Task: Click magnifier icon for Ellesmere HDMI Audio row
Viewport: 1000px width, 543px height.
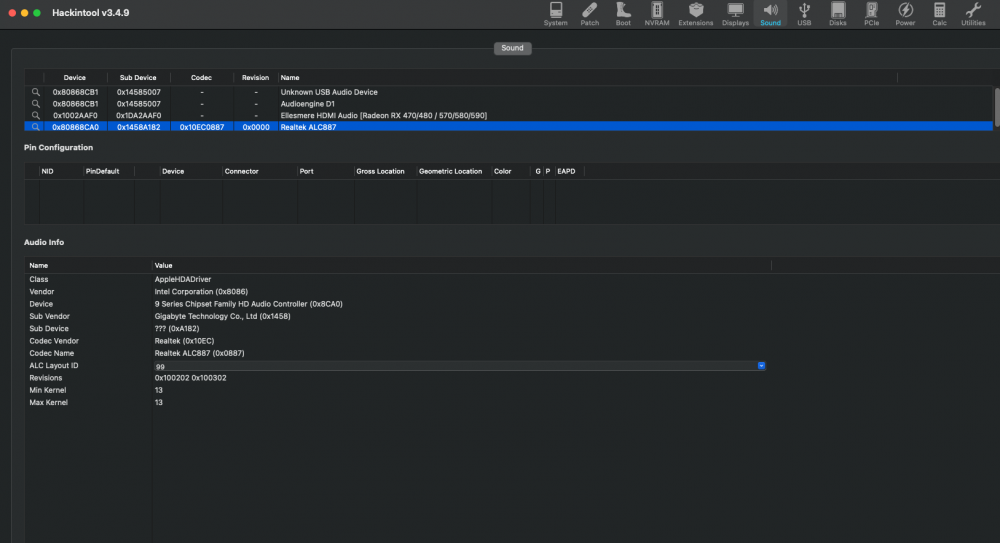Action: coord(36,115)
